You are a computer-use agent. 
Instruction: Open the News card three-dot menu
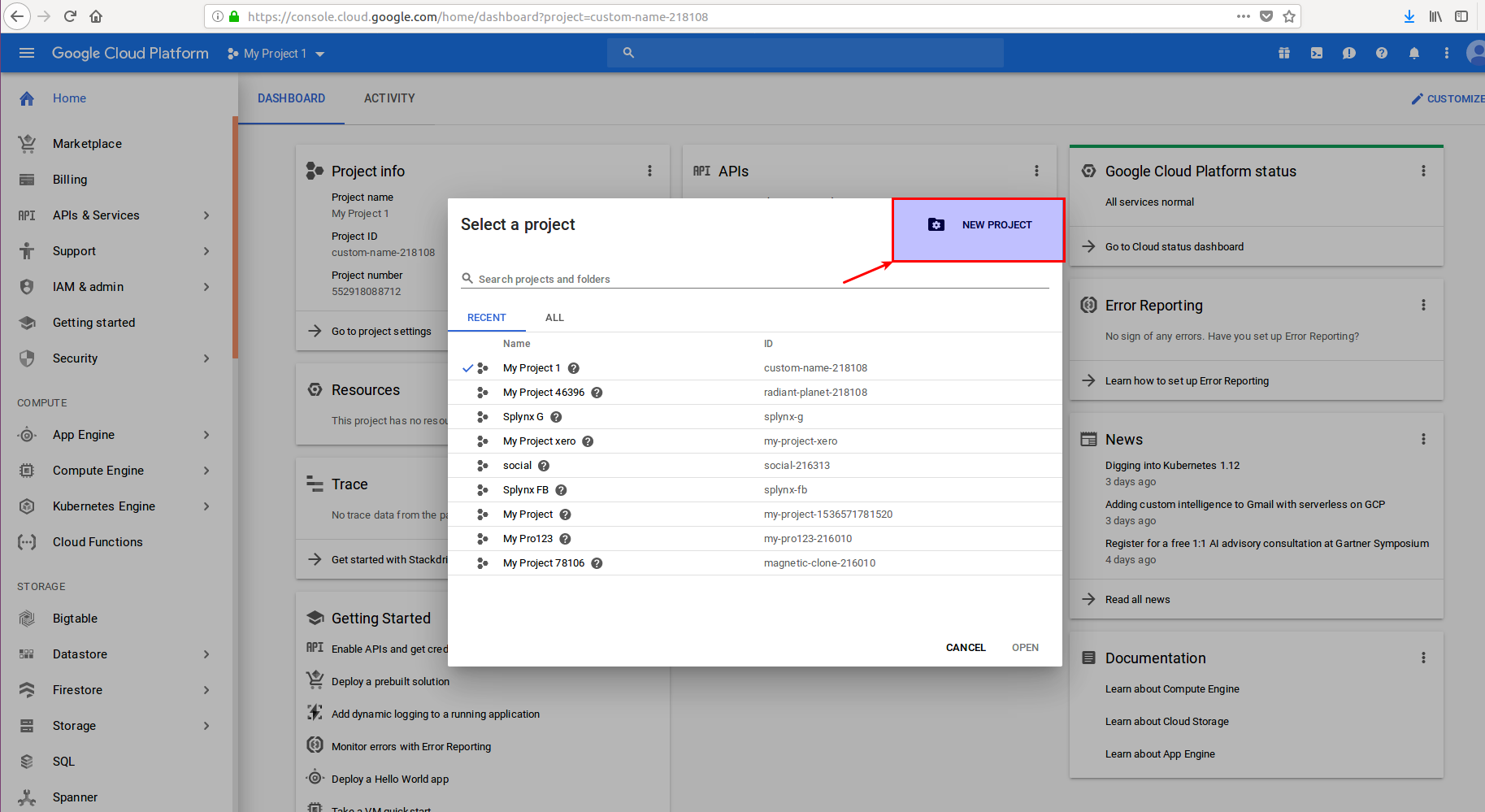1423,439
